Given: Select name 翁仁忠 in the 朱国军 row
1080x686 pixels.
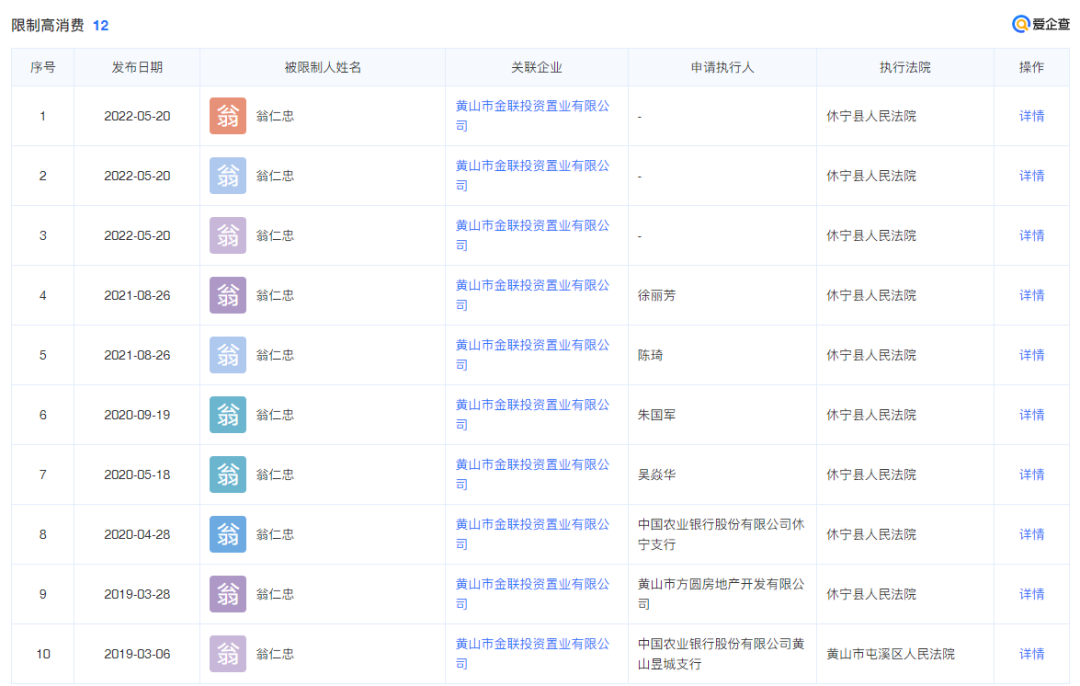Looking at the screenshot, I should (275, 415).
